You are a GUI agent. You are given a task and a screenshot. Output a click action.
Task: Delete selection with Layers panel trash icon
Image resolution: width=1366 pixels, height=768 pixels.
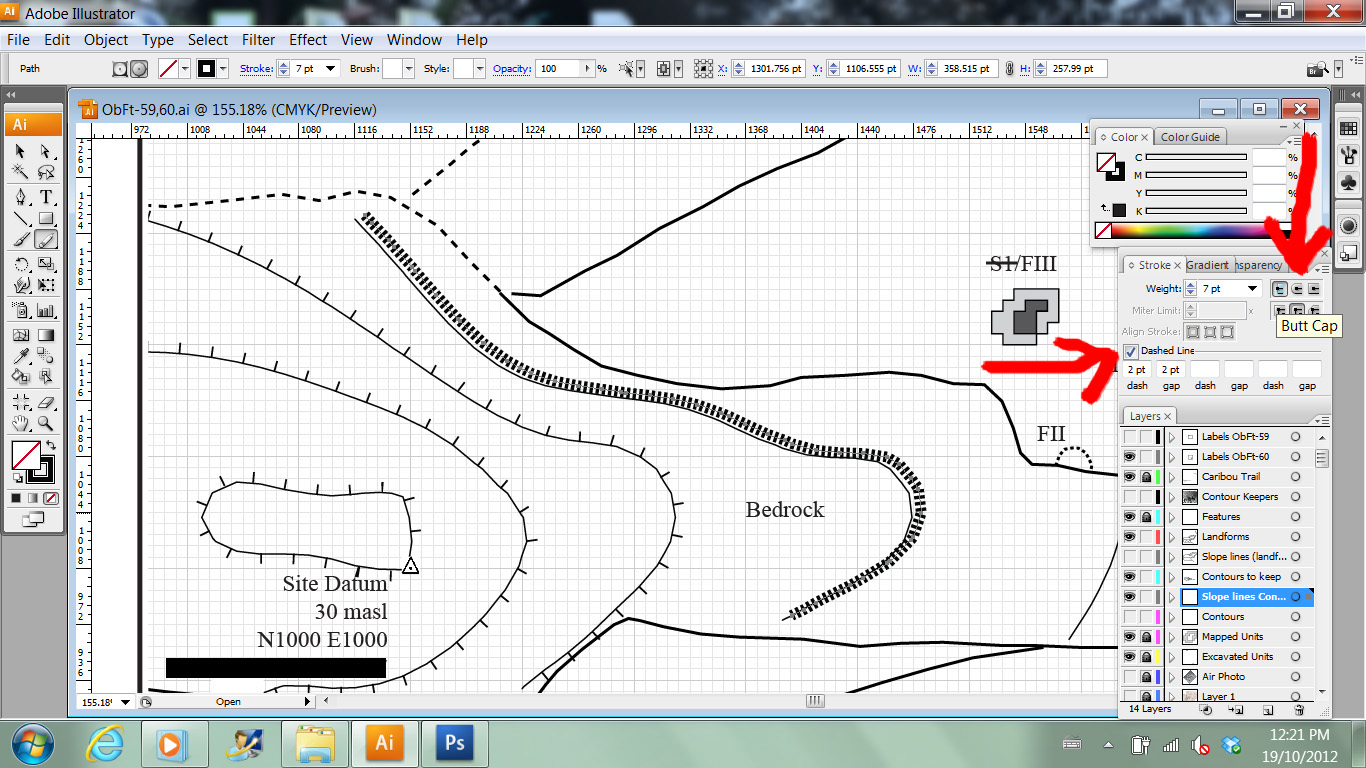1299,710
